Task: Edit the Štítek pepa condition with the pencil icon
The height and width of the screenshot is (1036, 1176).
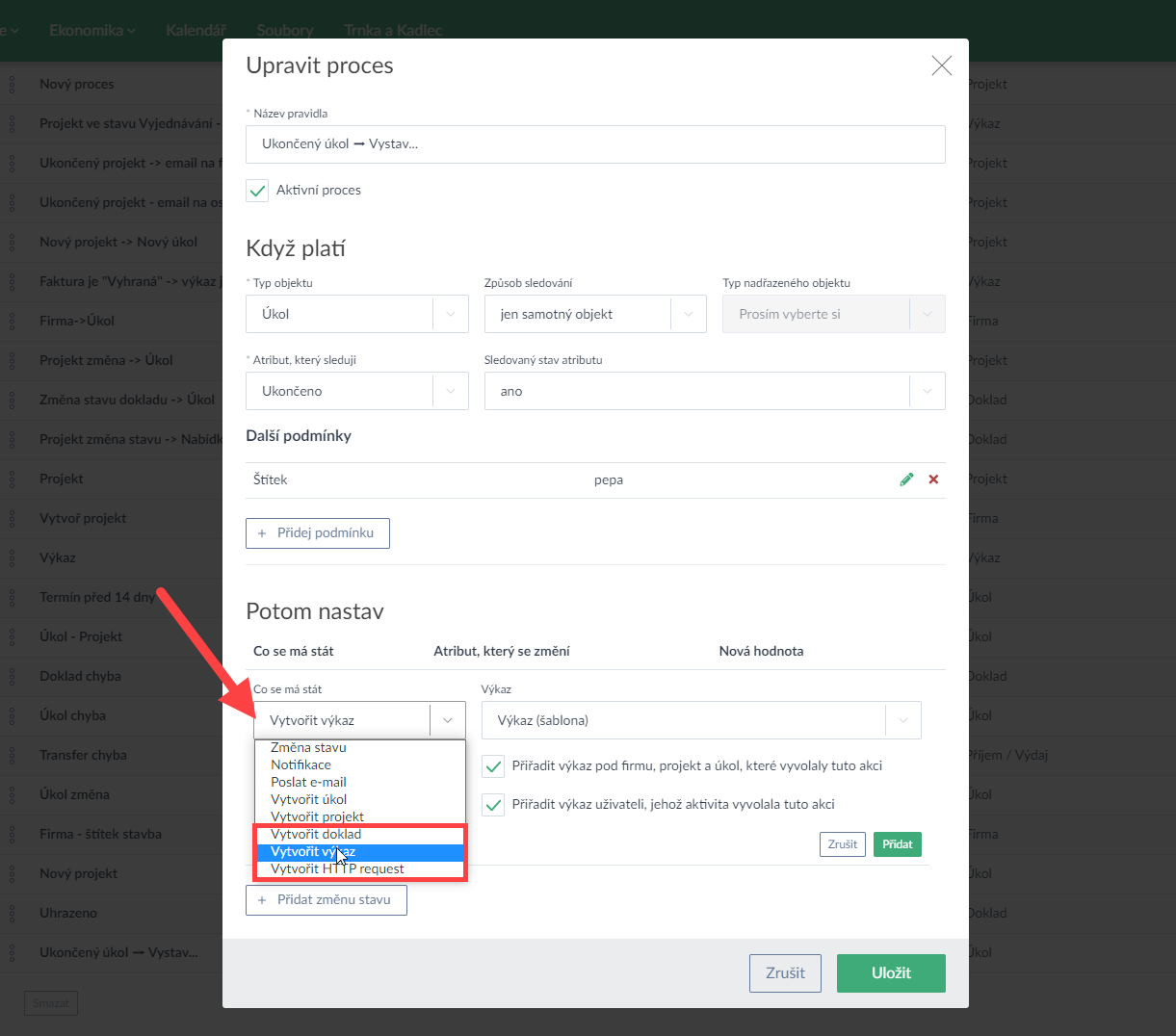Action: click(906, 479)
